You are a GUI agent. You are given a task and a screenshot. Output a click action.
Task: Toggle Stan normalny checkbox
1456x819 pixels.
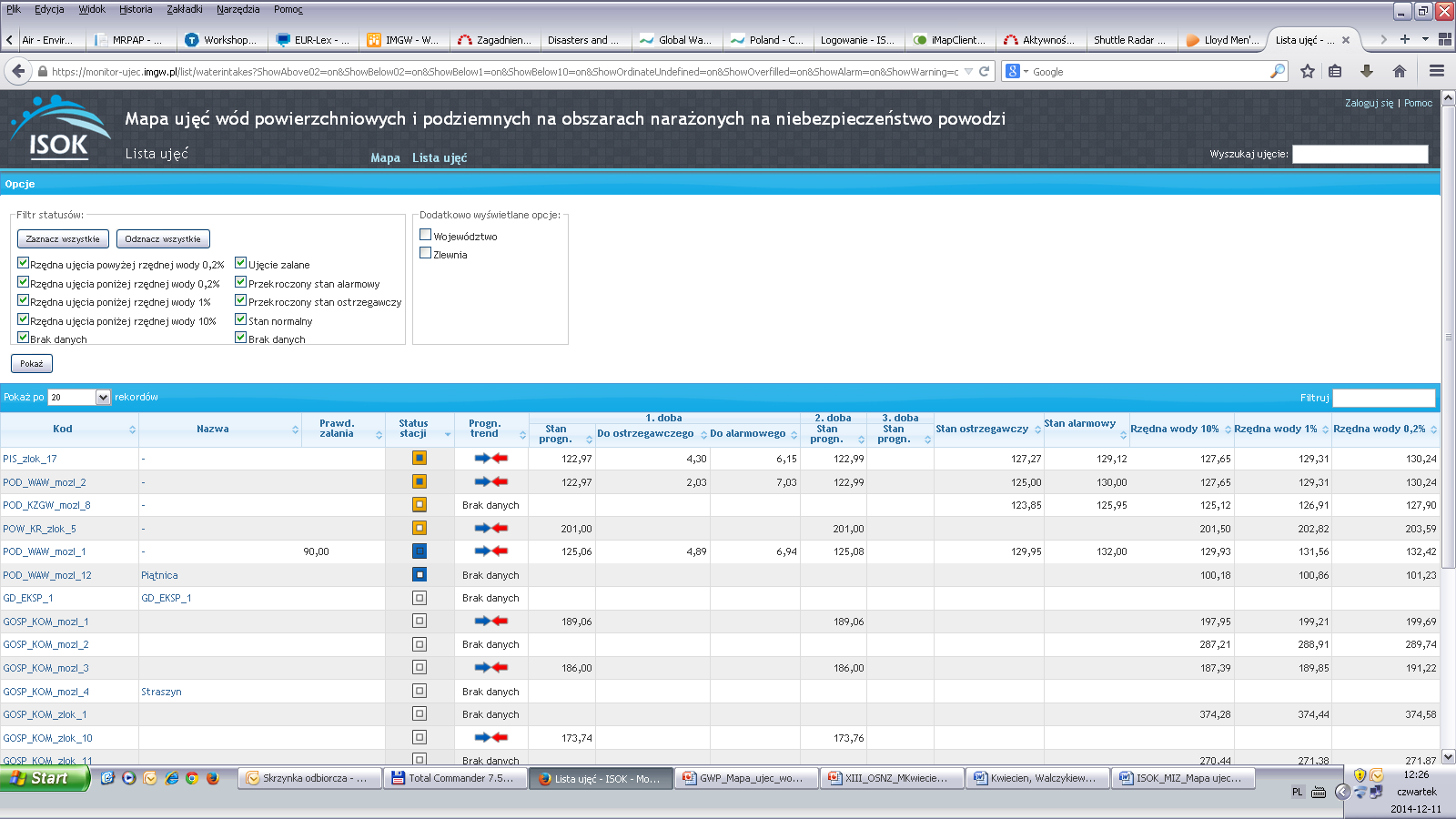coord(241,318)
